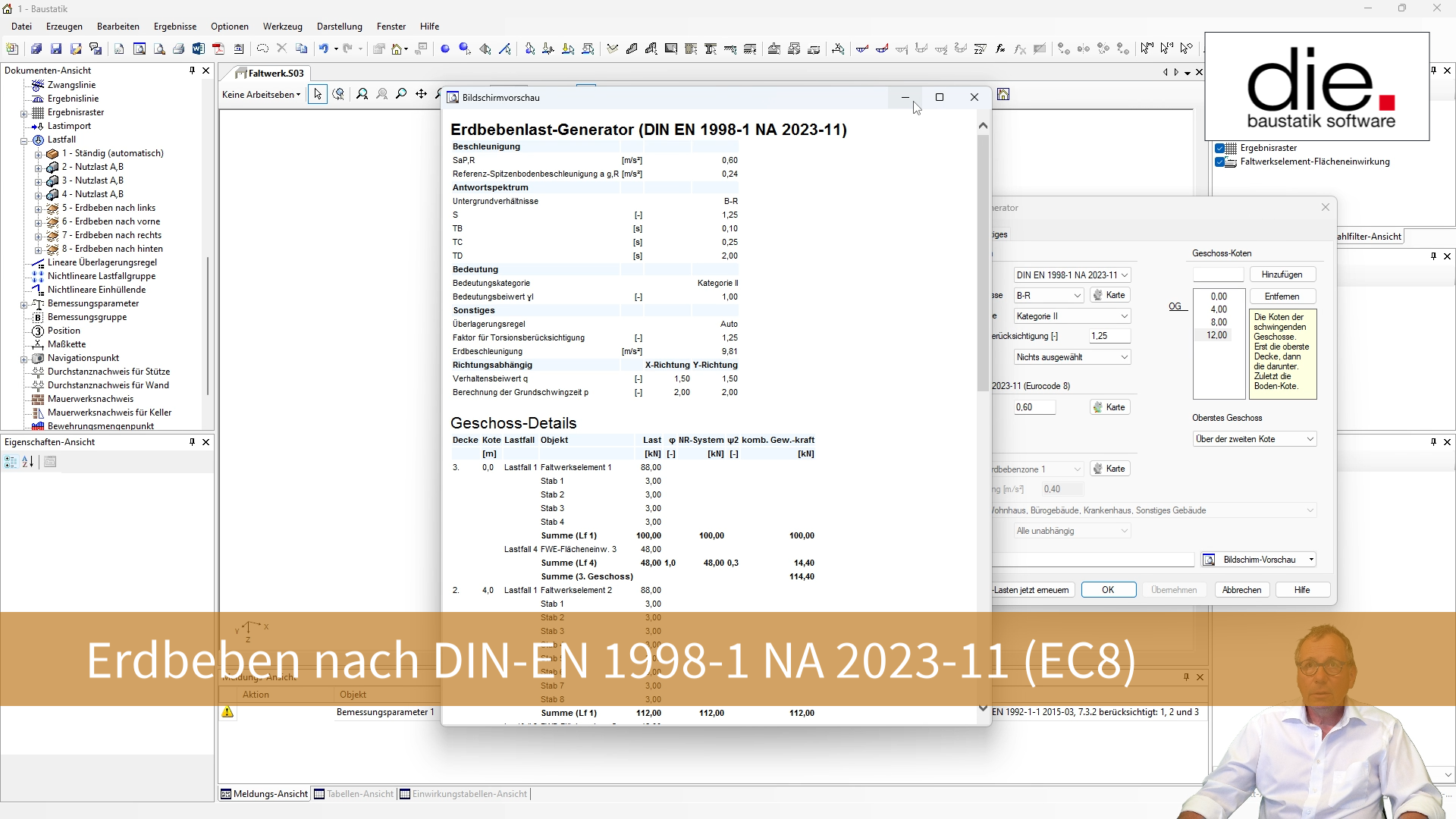Click the Hilfe button
This screenshot has width=1456, height=819.
pyautogui.click(x=1302, y=590)
